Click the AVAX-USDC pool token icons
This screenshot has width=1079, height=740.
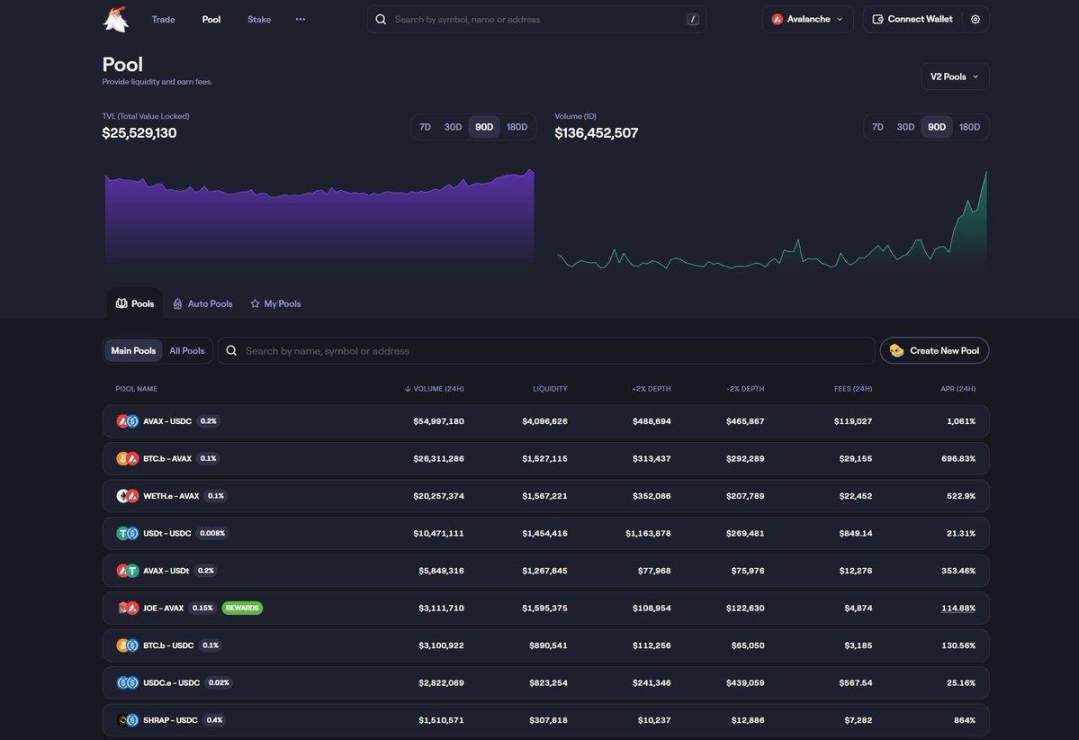[x=127, y=421]
